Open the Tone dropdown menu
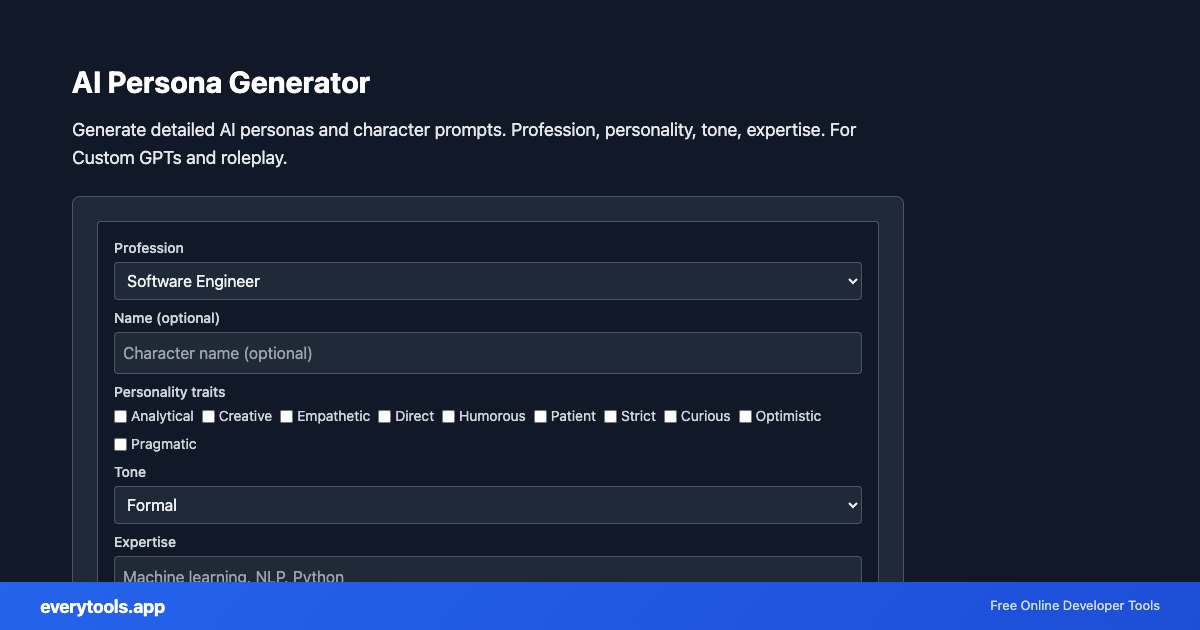The image size is (1200, 630). click(487, 505)
